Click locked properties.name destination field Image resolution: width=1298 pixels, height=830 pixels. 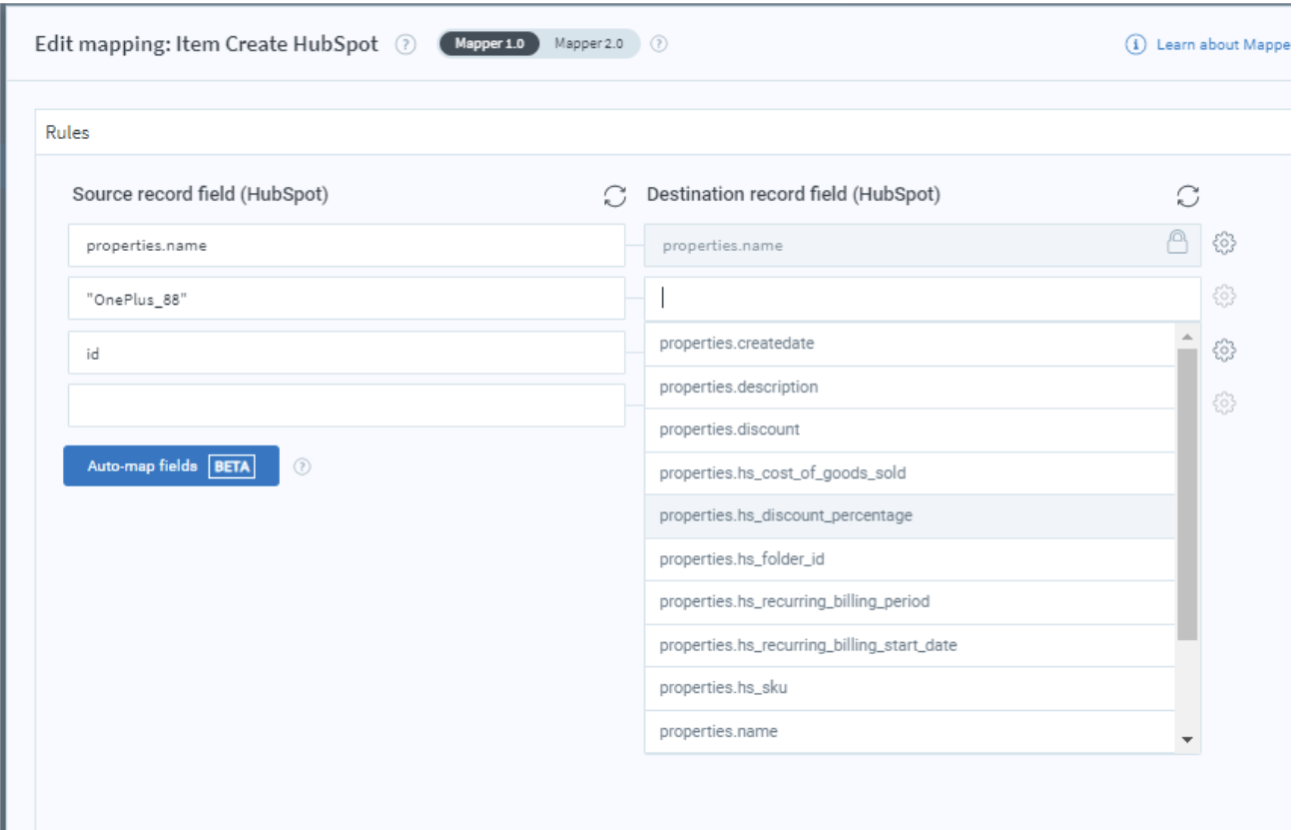(922, 245)
